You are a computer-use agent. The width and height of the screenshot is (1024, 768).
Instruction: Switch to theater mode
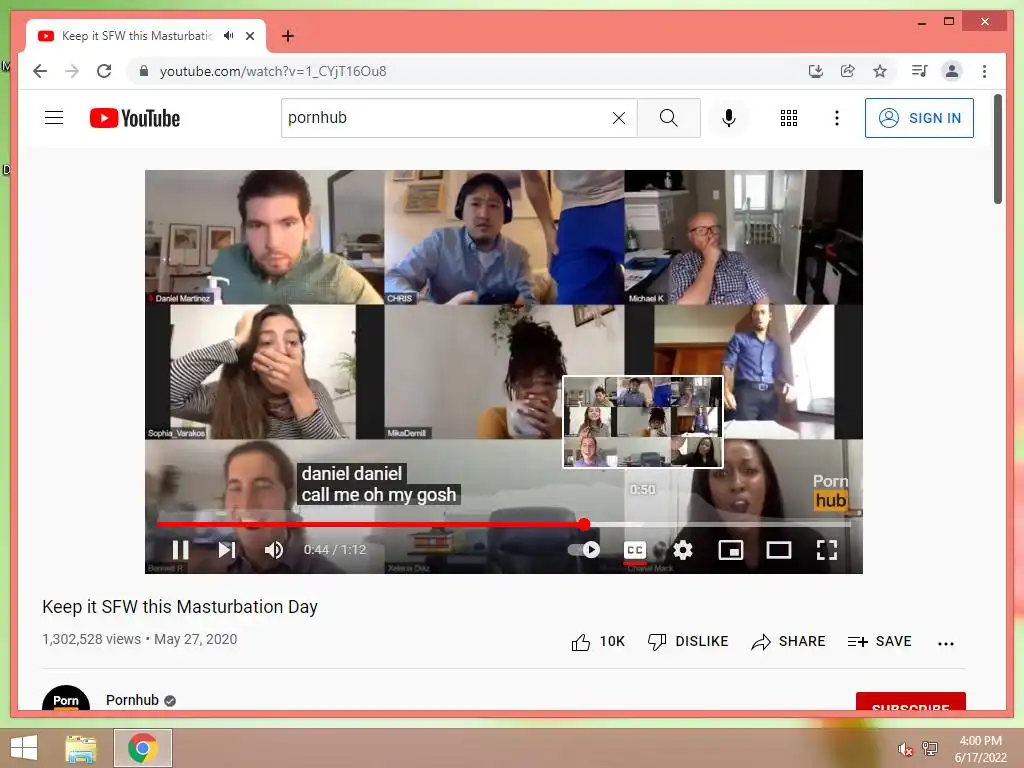(x=778, y=550)
